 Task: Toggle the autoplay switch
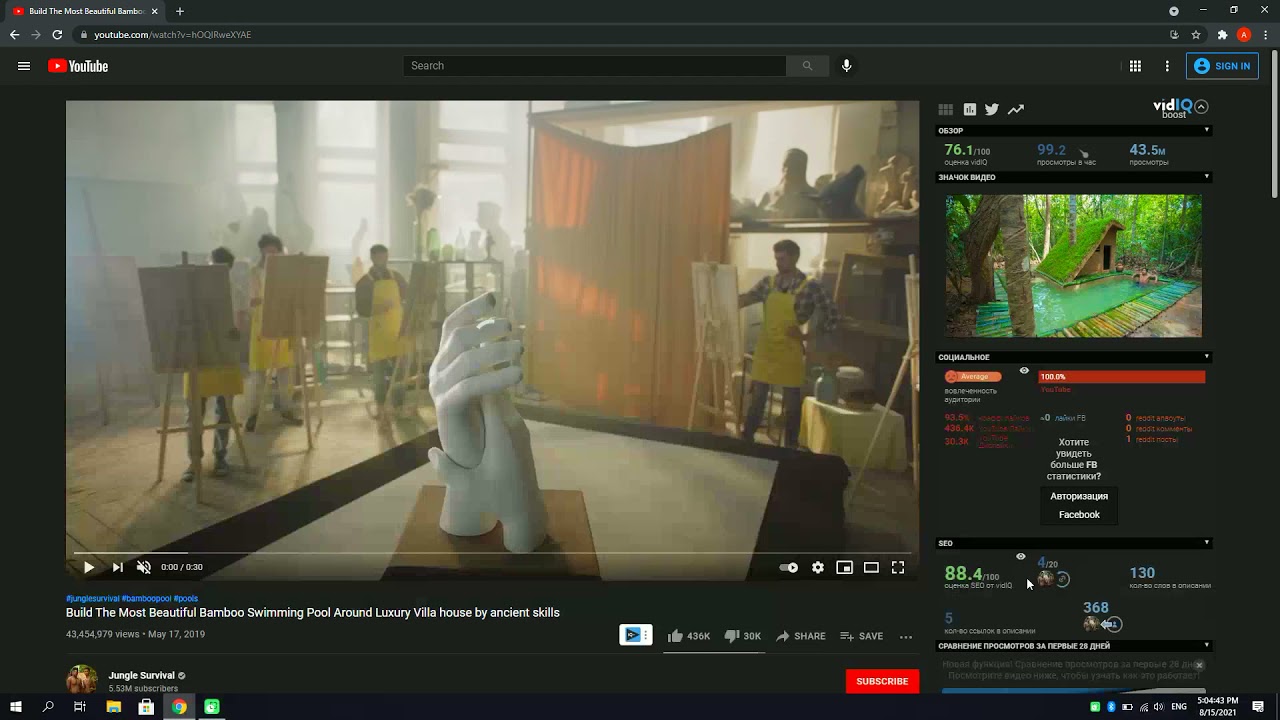(789, 567)
